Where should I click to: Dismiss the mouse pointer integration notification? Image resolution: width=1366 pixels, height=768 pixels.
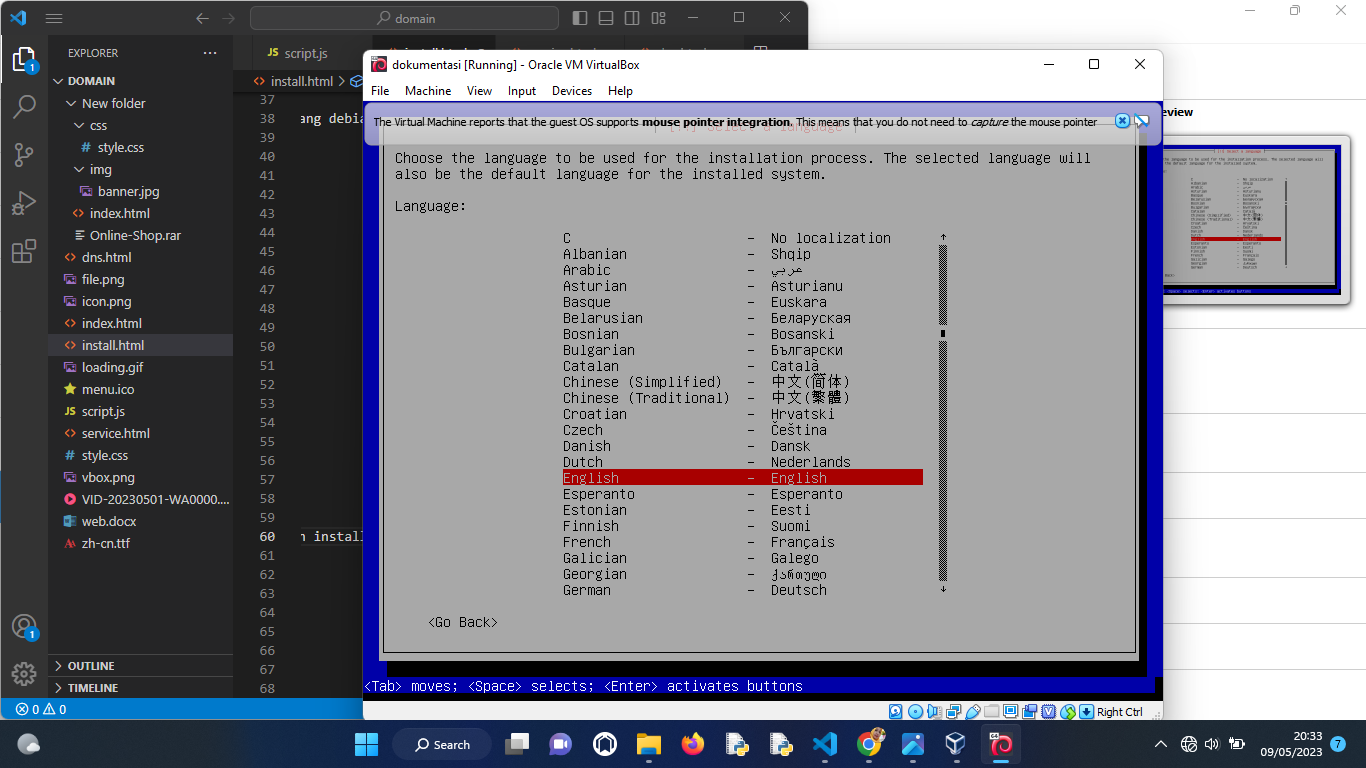click(x=1122, y=121)
